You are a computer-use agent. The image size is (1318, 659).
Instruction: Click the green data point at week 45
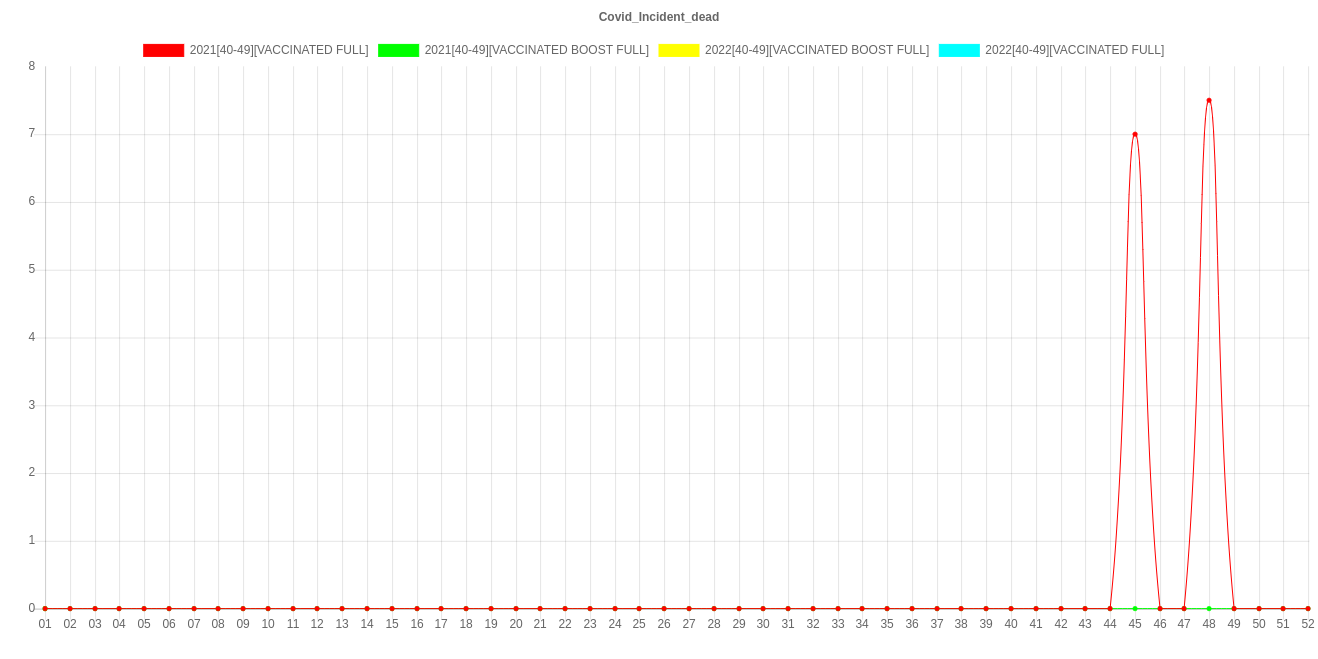[x=1135, y=608]
